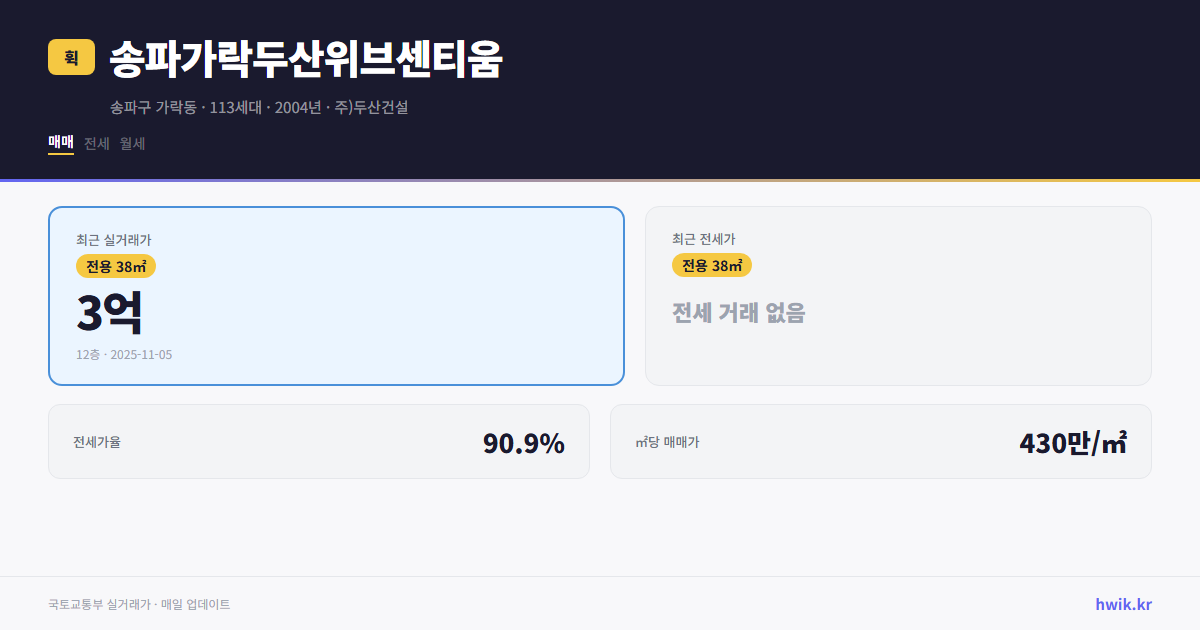The height and width of the screenshot is (630, 1200).
Task: Open the 최근 실거래가 highlighted card
Action: pos(335,295)
